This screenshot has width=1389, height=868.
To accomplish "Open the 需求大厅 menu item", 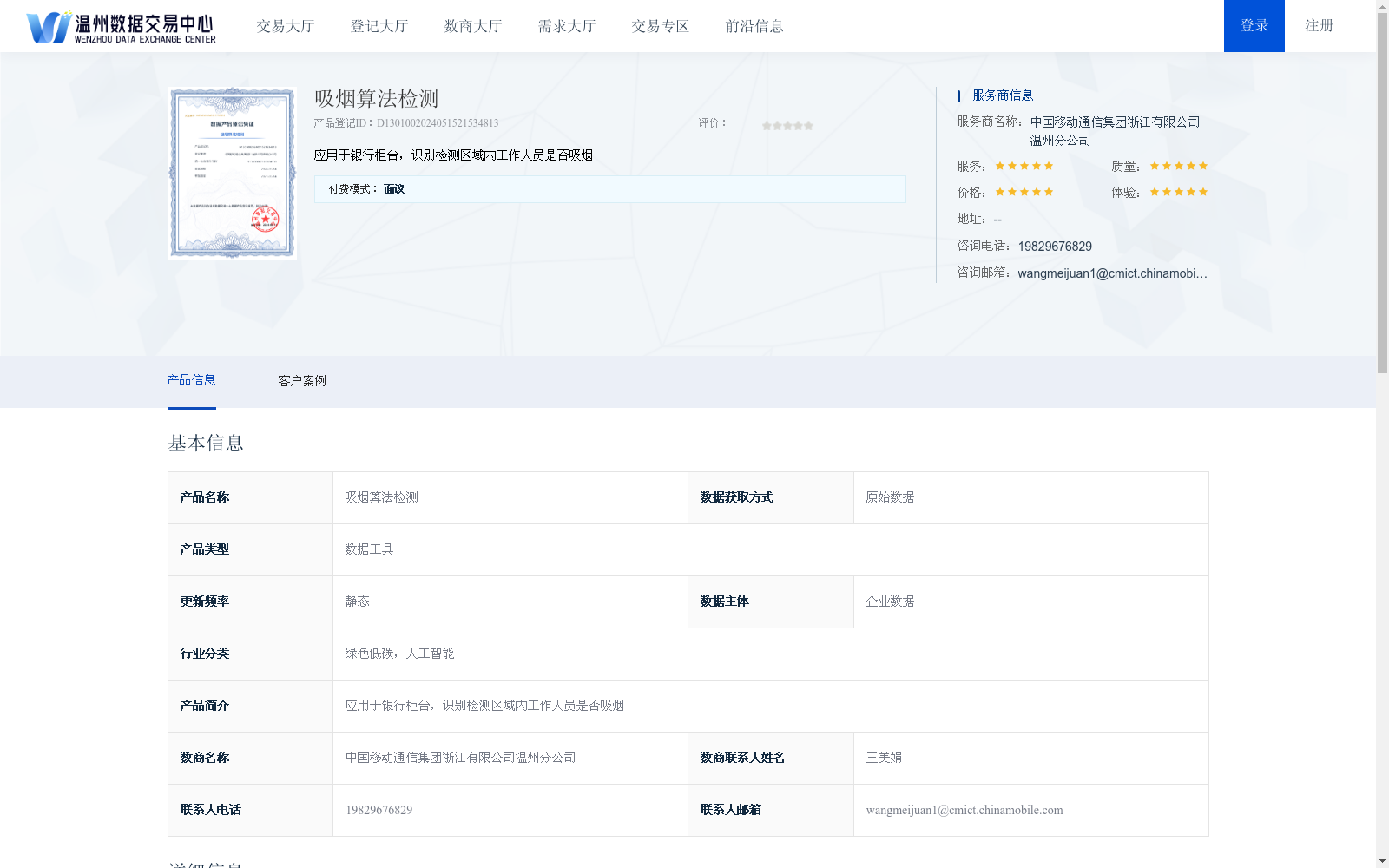I will (567, 26).
